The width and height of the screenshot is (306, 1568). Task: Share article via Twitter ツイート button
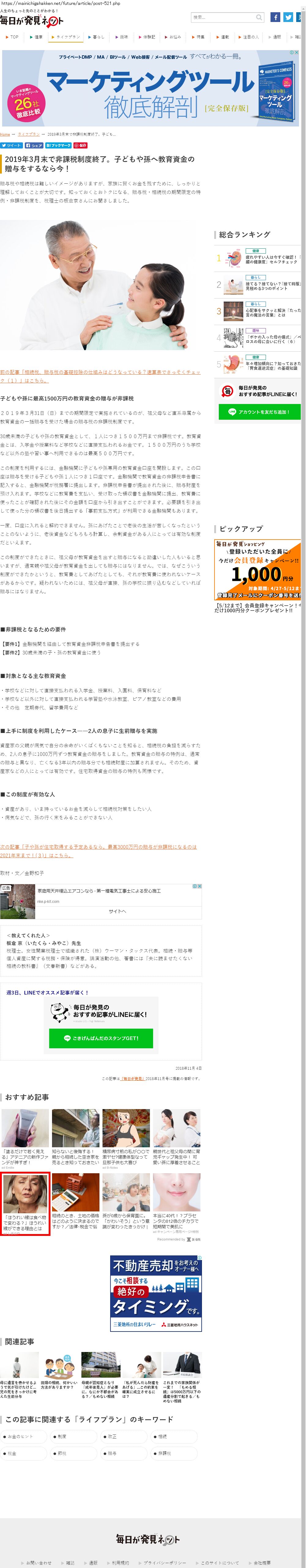coord(12,145)
